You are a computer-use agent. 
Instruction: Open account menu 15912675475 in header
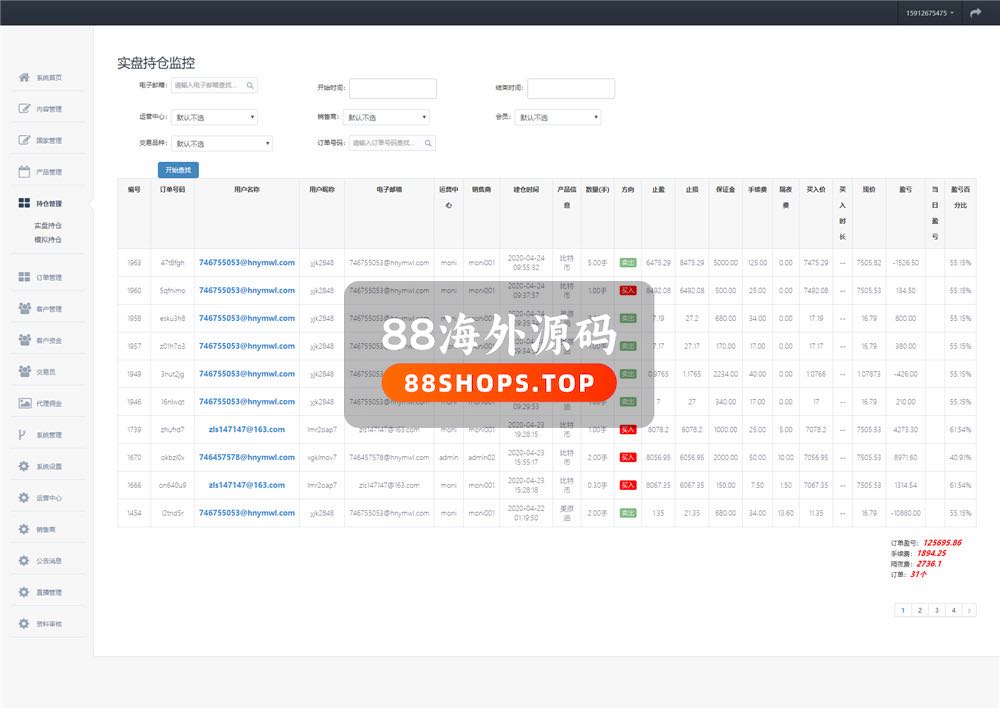tap(929, 13)
